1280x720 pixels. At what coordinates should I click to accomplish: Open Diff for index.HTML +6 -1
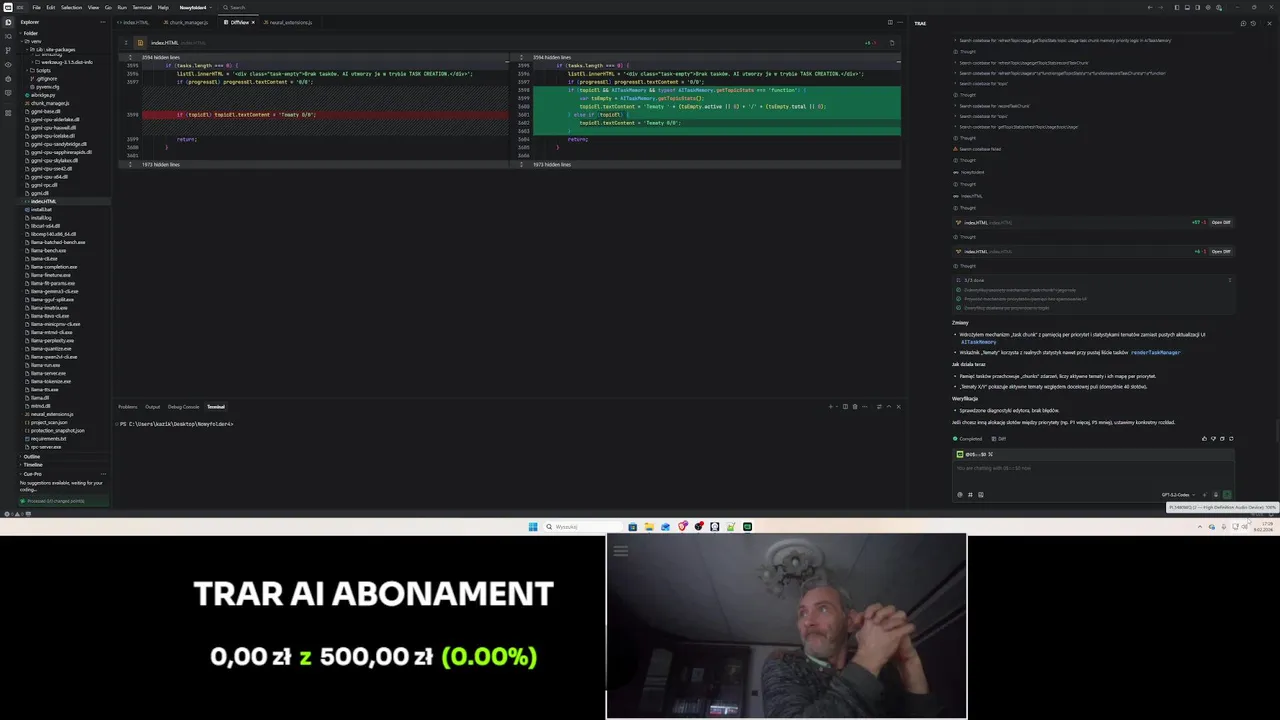tap(1221, 251)
